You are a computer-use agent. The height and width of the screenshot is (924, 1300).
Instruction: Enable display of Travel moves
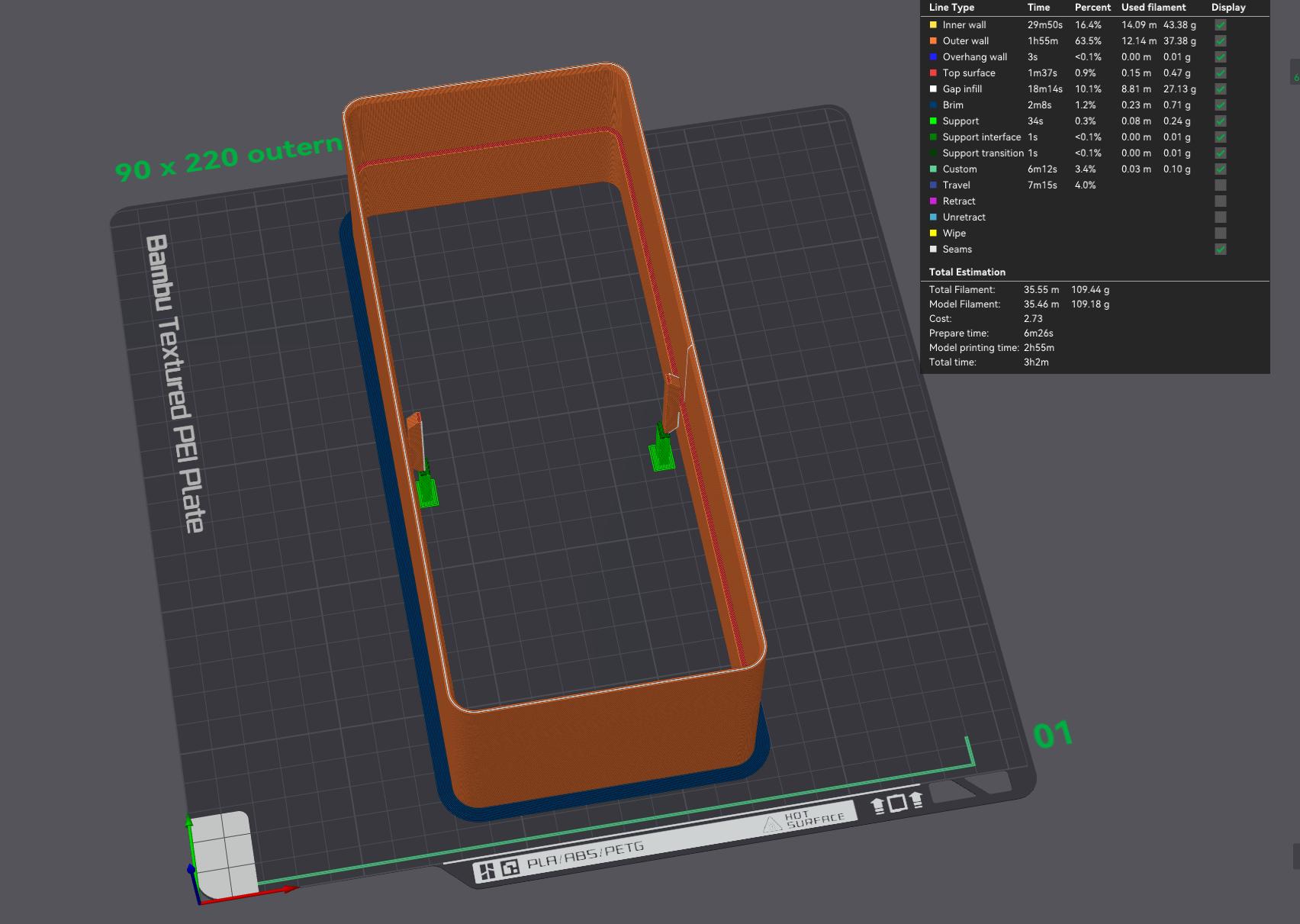tap(1221, 185)
